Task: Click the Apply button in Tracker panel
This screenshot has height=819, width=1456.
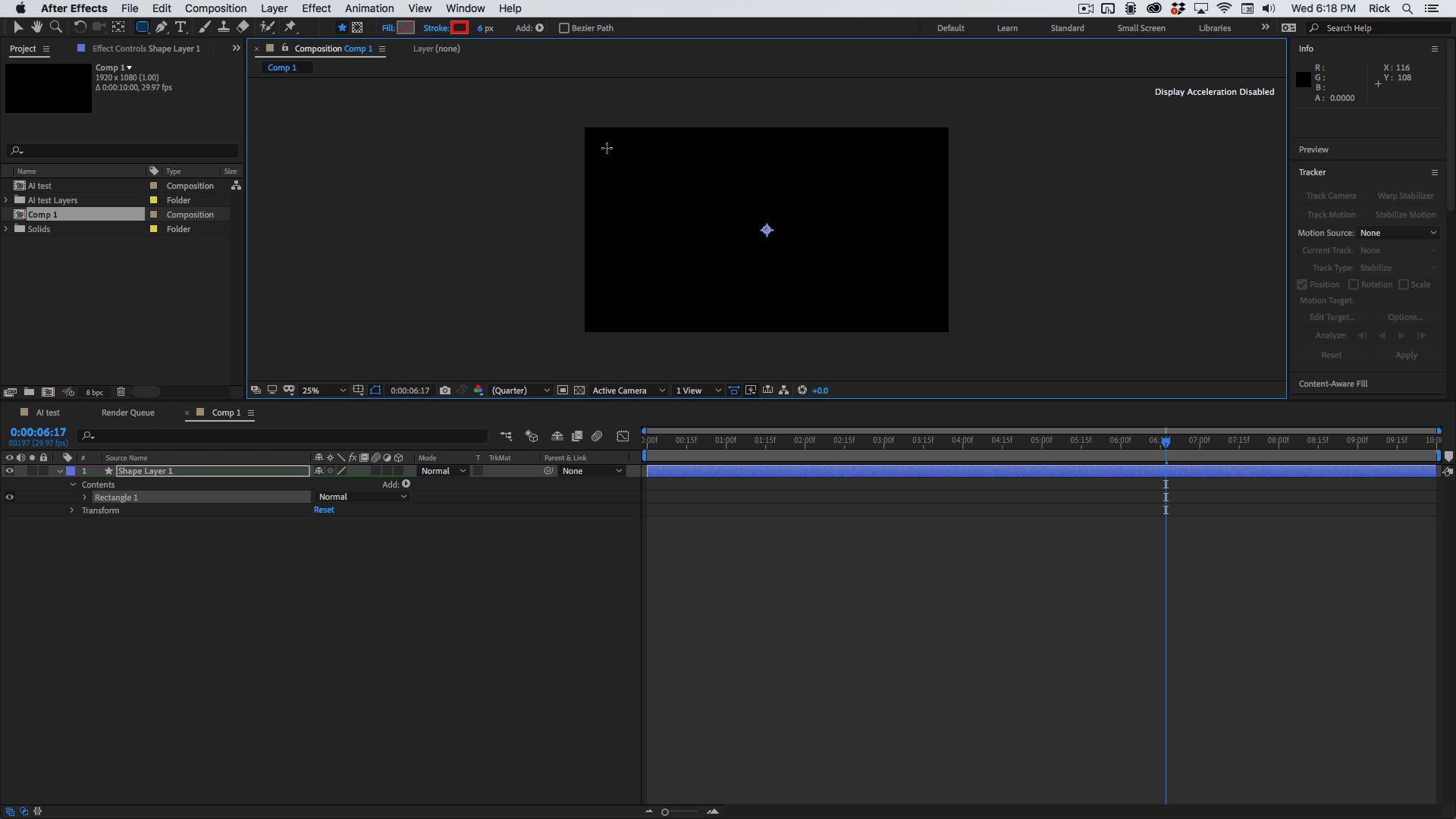Action: point(1407,355)
